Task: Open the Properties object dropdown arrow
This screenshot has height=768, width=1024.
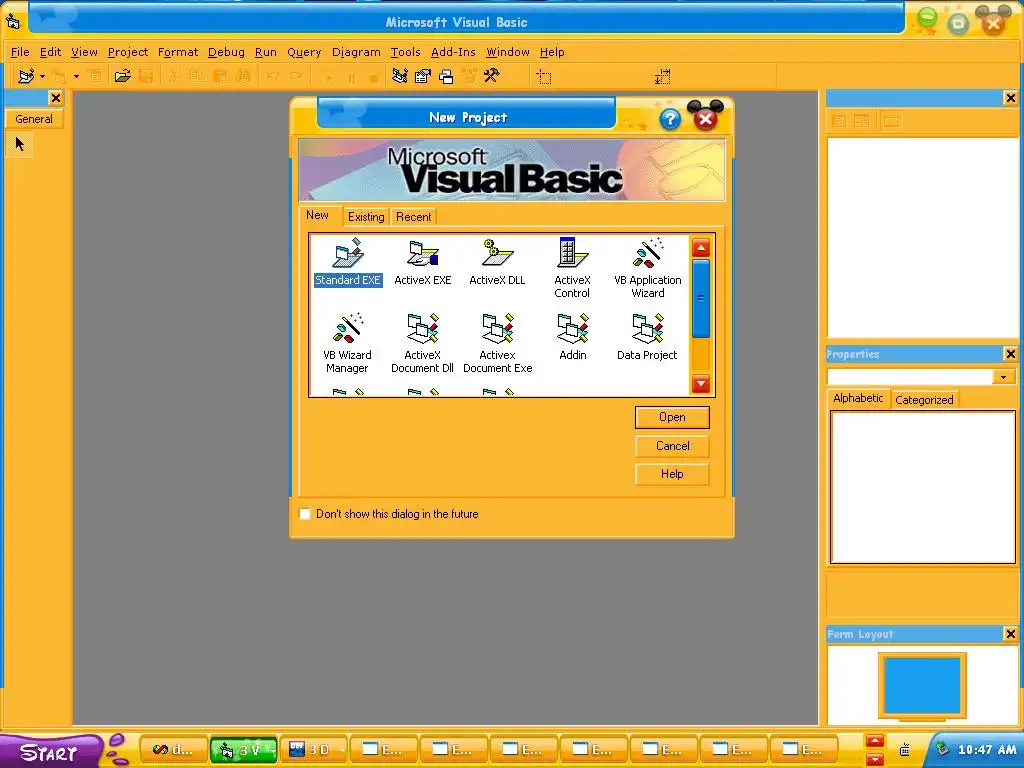Action: (1003, 377)
